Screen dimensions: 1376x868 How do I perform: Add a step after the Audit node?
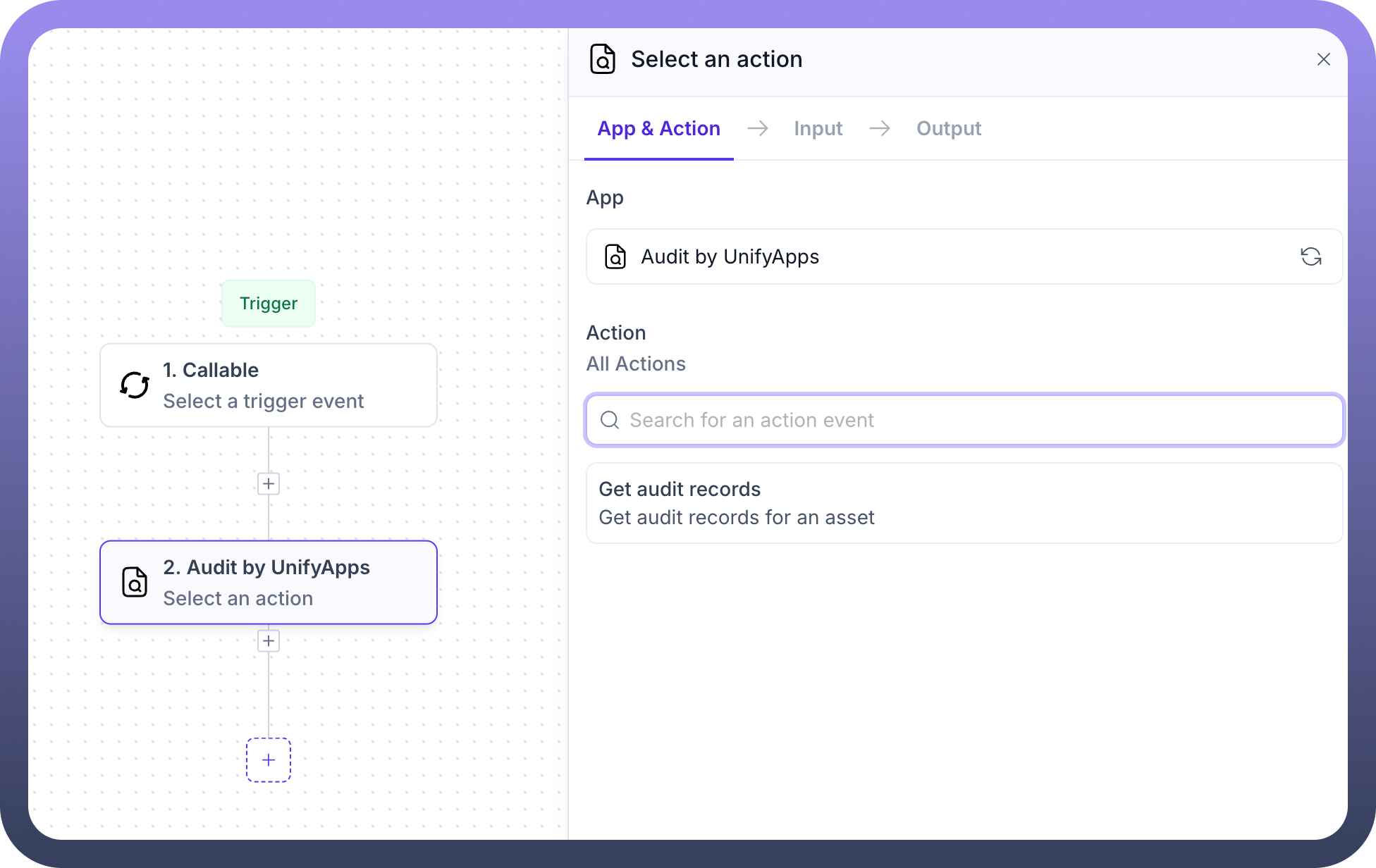269,641
